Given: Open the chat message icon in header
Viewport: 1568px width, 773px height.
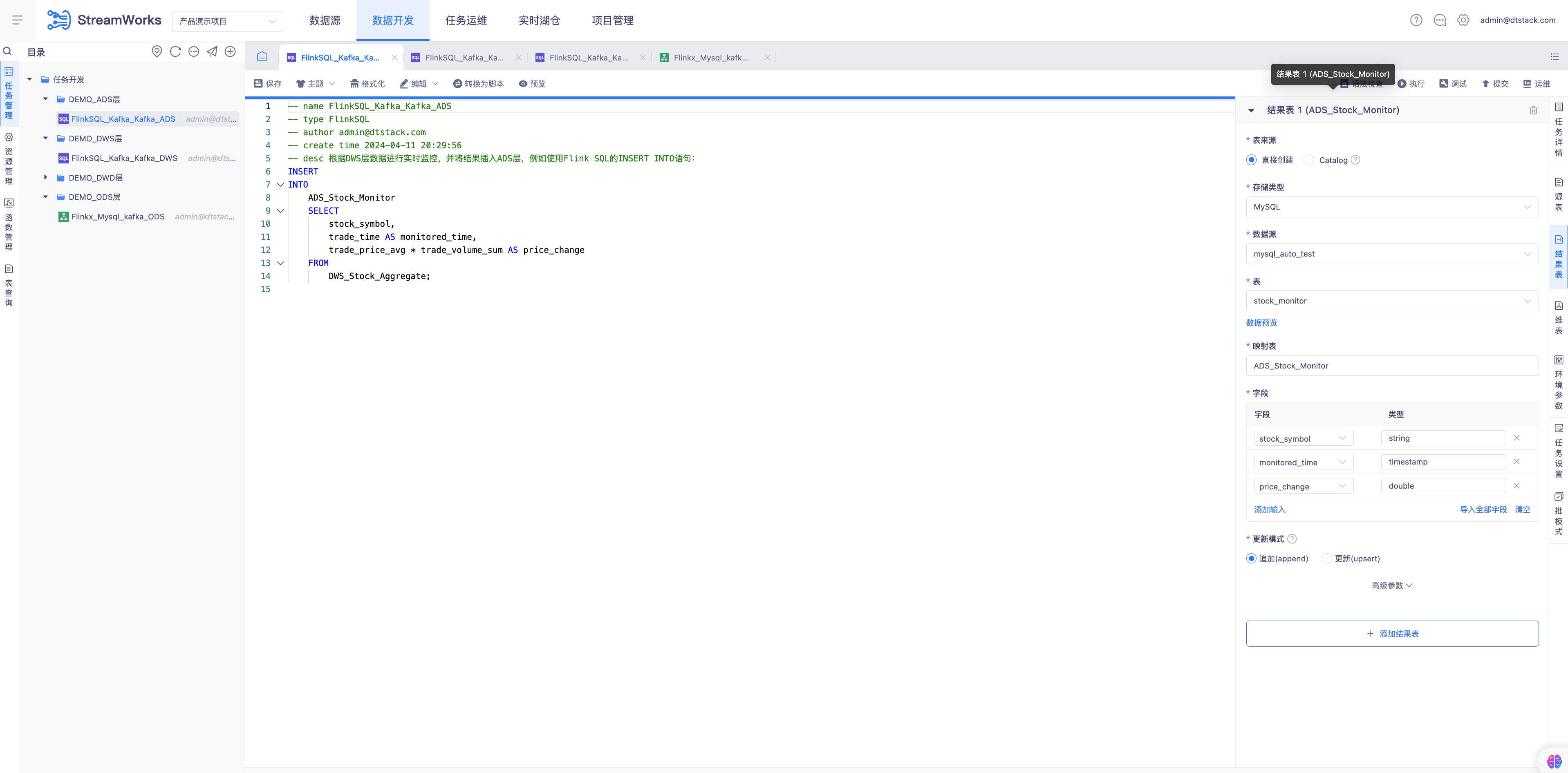Looking at the screenshot, I should point(1440,20).
